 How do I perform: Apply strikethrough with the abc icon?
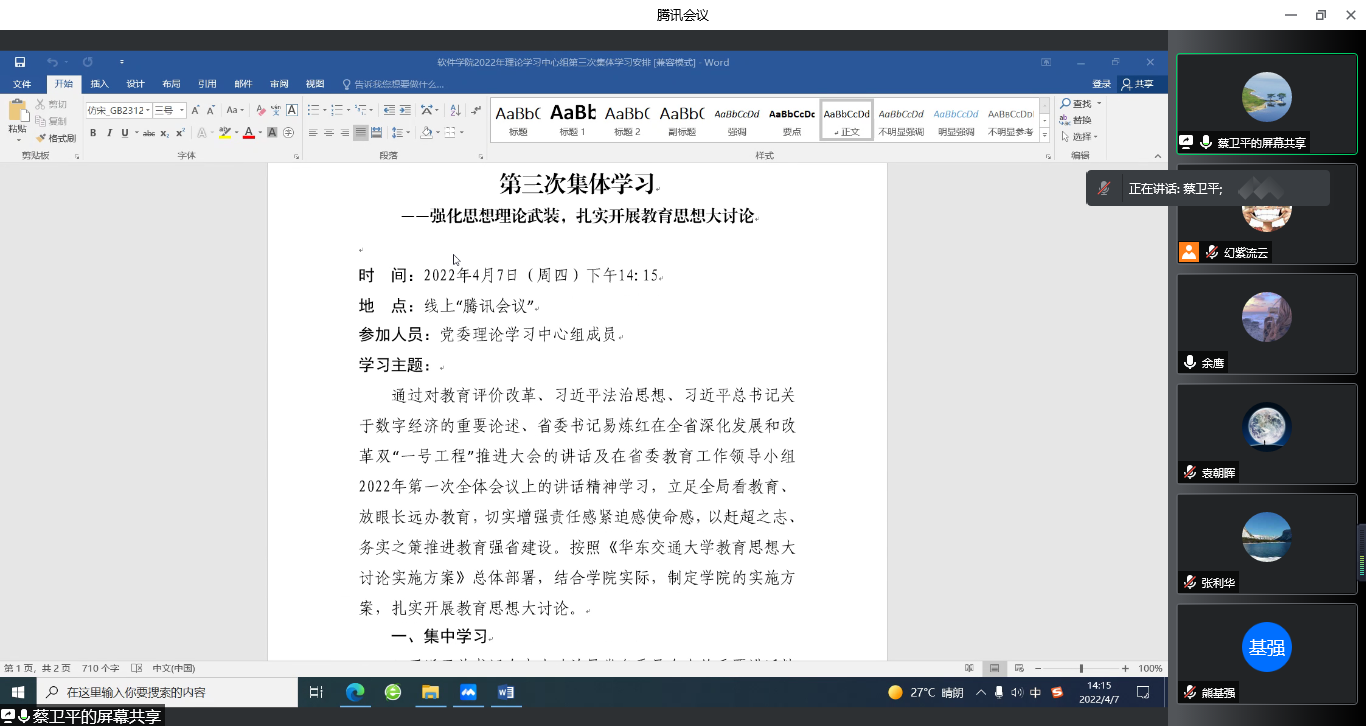click(149, 133)
